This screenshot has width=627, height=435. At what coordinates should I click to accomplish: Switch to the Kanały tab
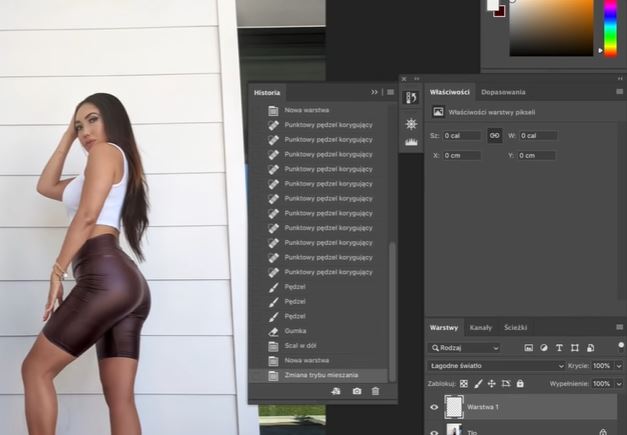pos(480,328)
